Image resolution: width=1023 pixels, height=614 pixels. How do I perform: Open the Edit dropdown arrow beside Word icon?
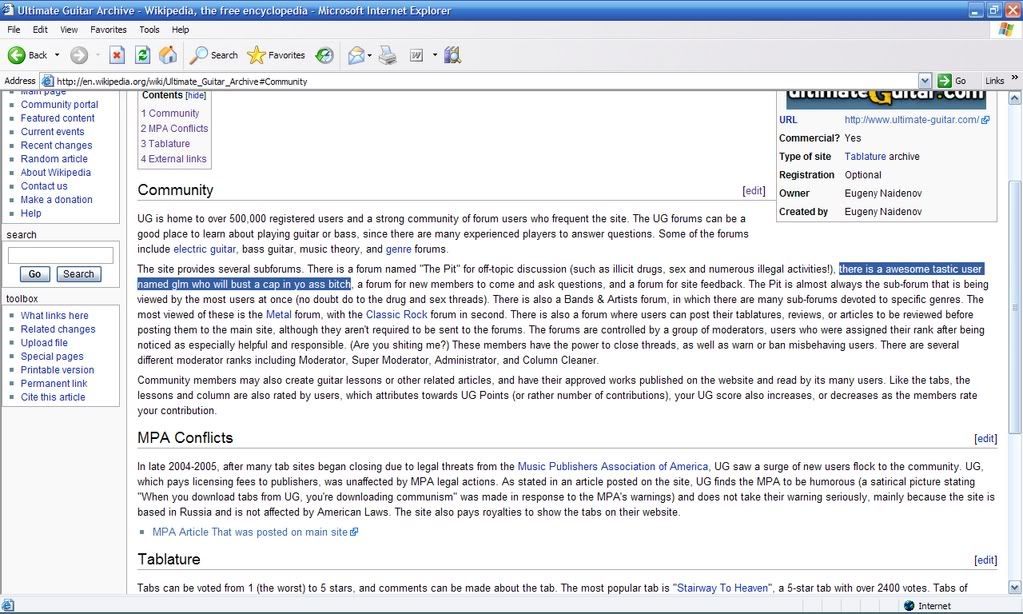pyautogui.click(x=435, y=55)
